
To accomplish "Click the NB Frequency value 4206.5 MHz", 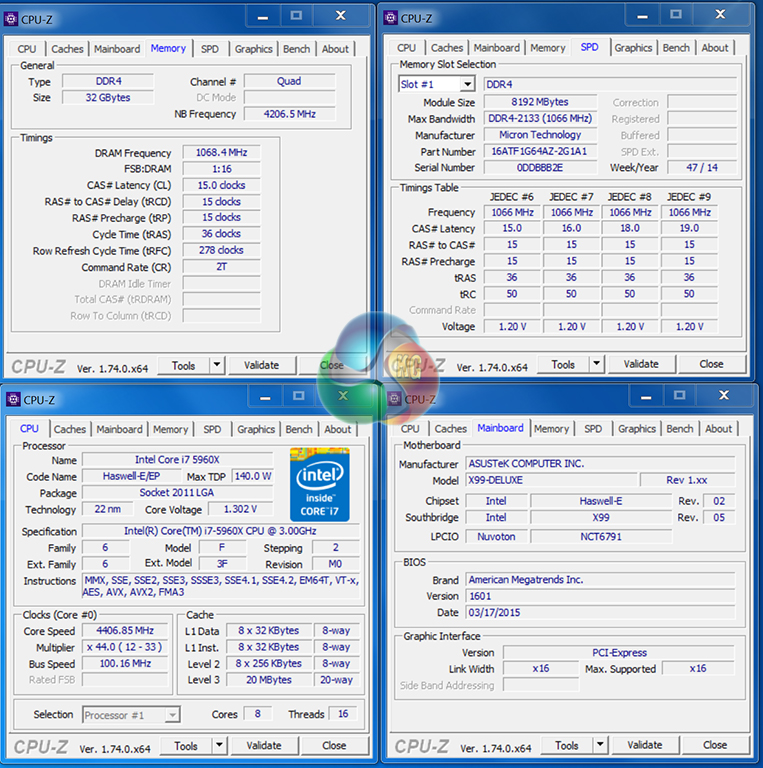I will pyautogui.click(x=289, y=114).
